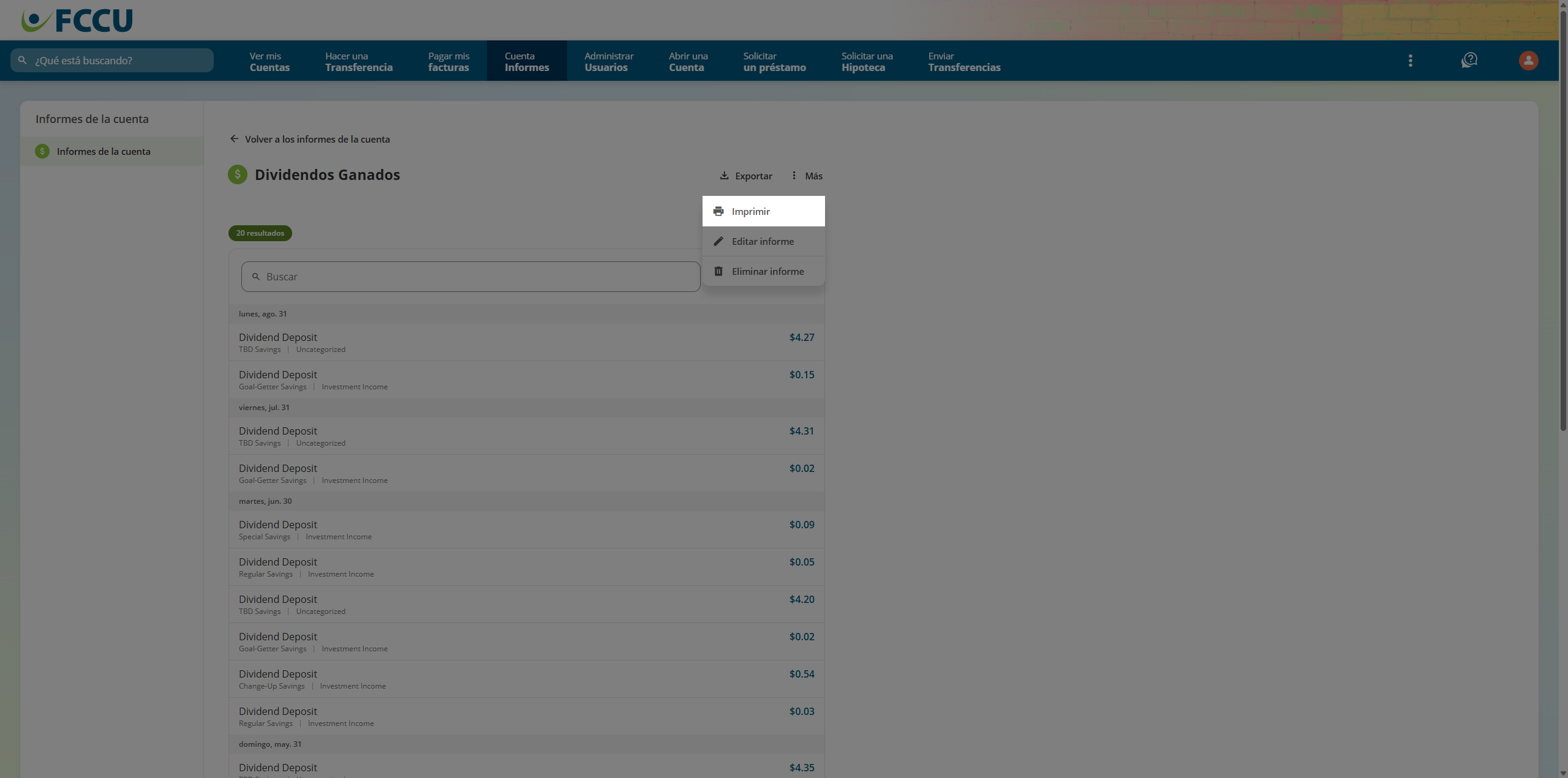
Task: Click the trash icon for Eliminar informe
Action: coord(718,271)
